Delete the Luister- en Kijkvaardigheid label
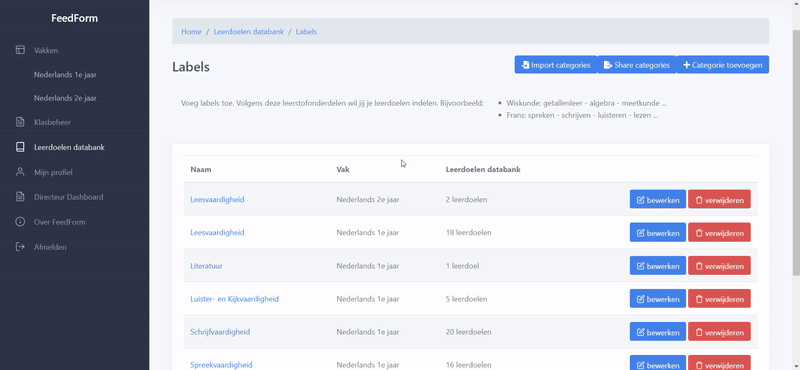This screenshot has height=370, width=800. coord(719,299)
